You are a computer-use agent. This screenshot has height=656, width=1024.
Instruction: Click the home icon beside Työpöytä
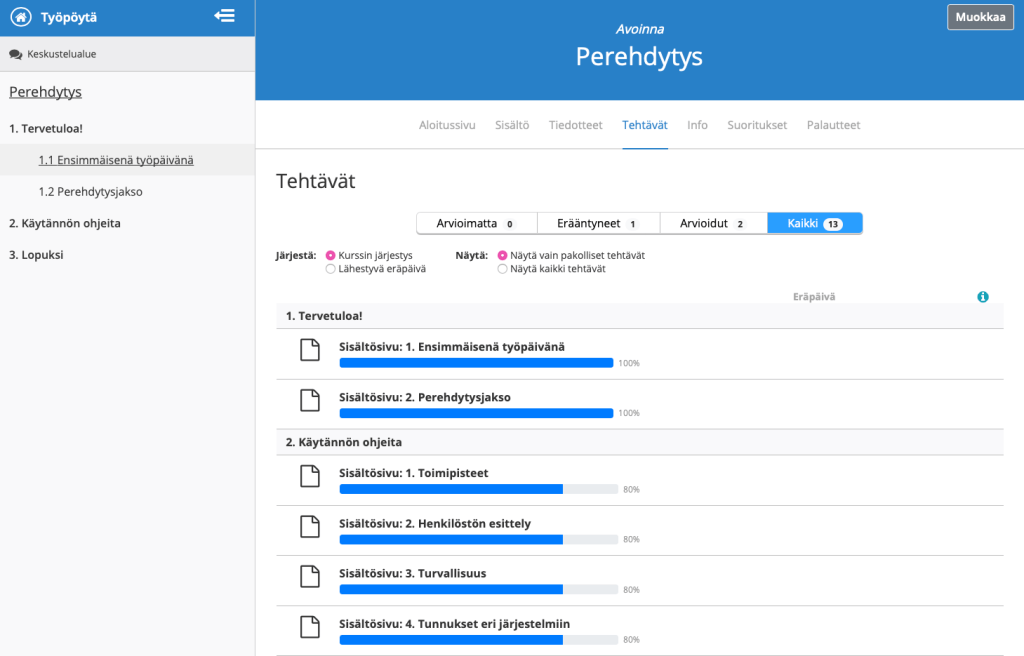coord(20,17)
